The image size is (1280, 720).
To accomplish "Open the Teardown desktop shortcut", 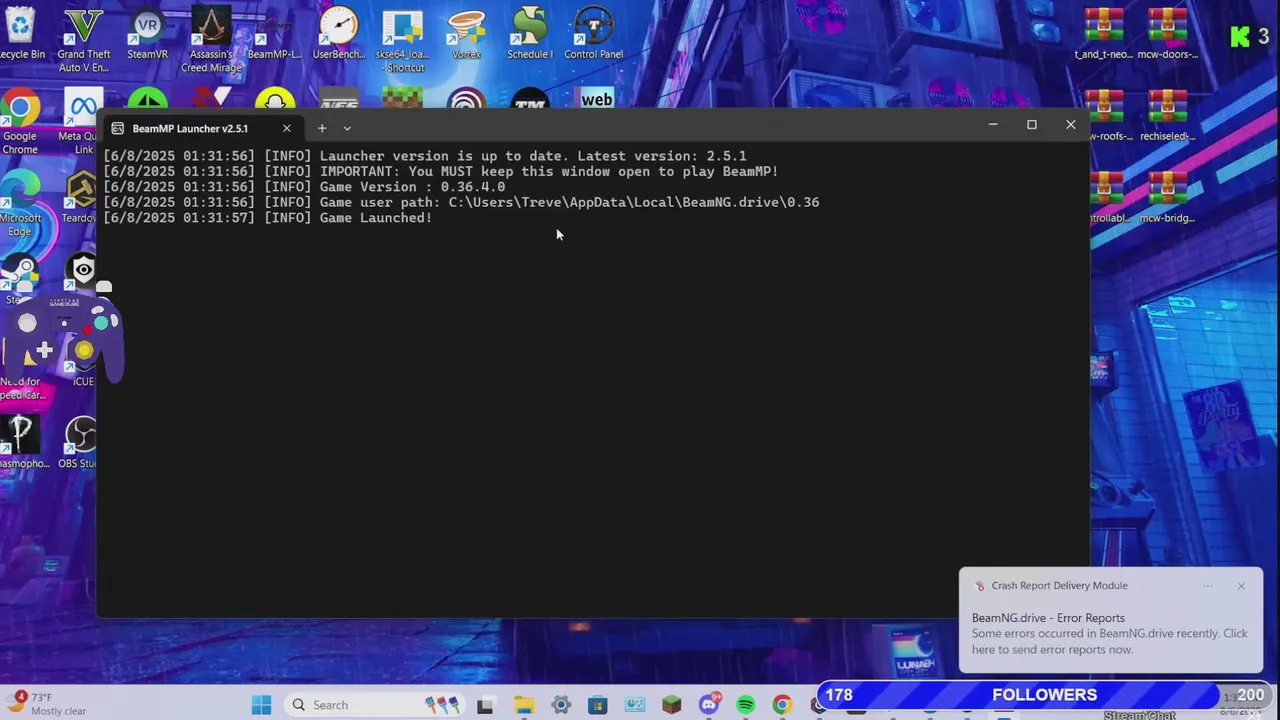I will pyautogui.click(x=80, y=198).
